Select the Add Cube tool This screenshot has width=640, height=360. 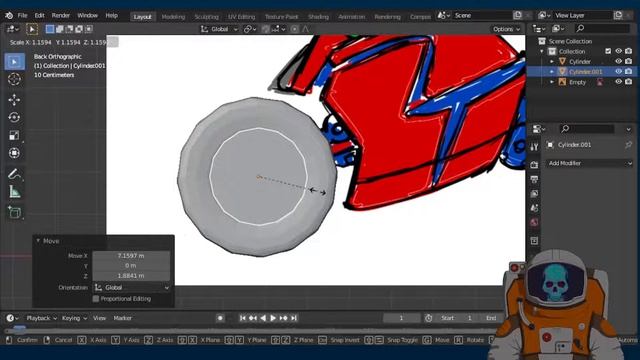click(14, 212)
